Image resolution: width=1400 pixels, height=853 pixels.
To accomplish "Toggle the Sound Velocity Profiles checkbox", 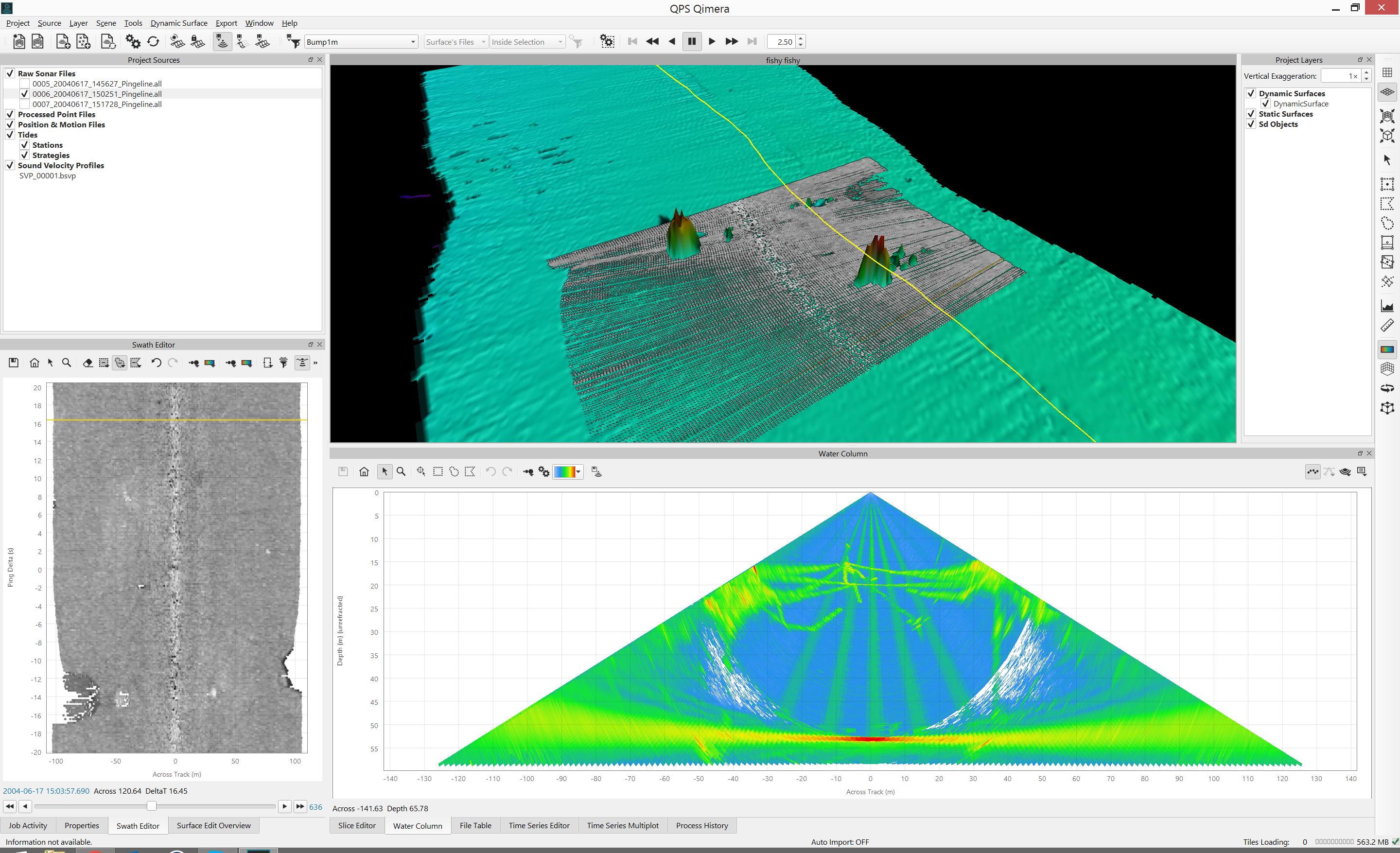I will (10, 165).
